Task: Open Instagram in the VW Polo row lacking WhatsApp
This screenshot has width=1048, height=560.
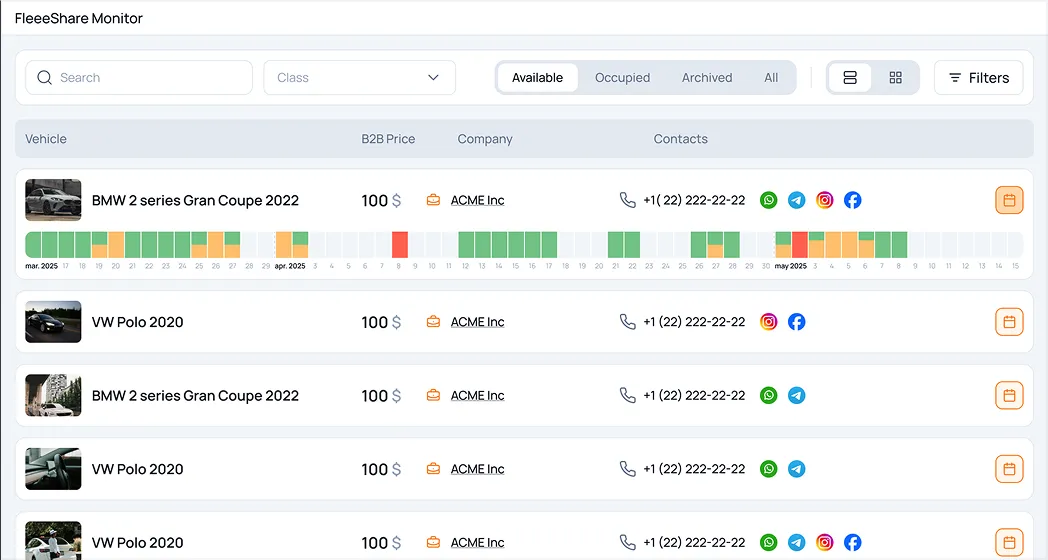Action: (769, 321)
